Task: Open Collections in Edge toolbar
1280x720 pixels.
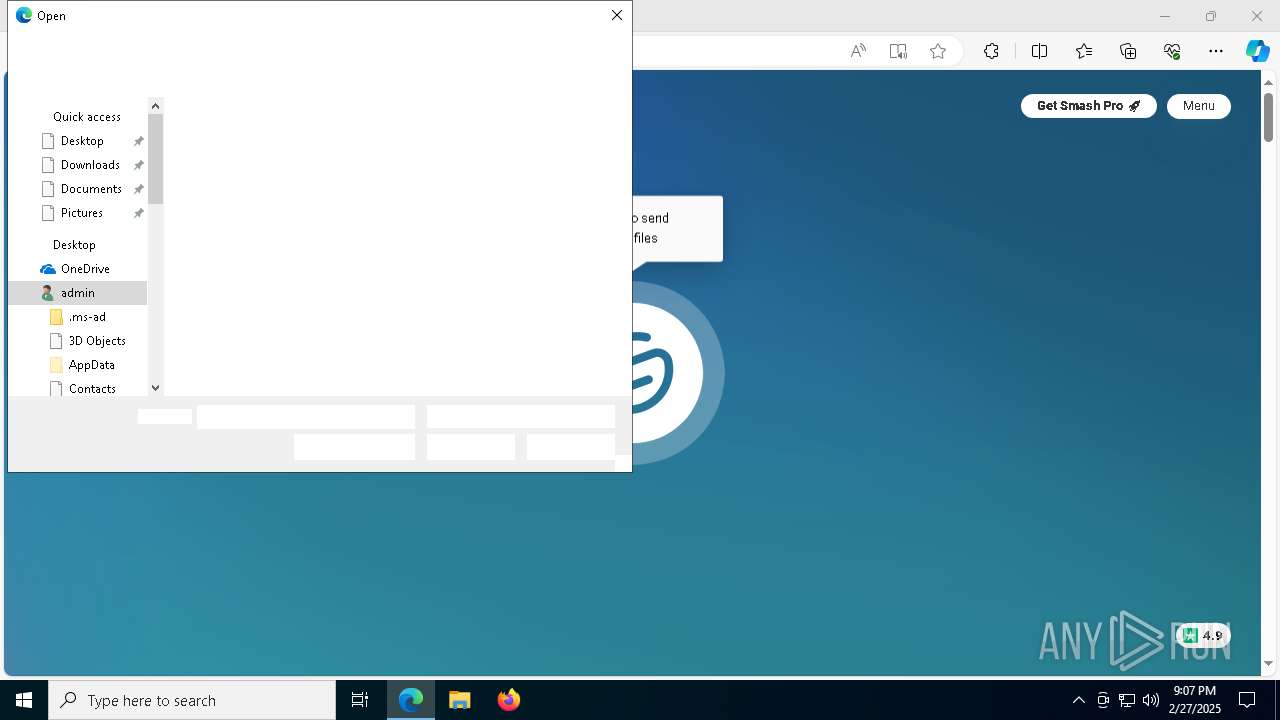Action: (1128, 51)
